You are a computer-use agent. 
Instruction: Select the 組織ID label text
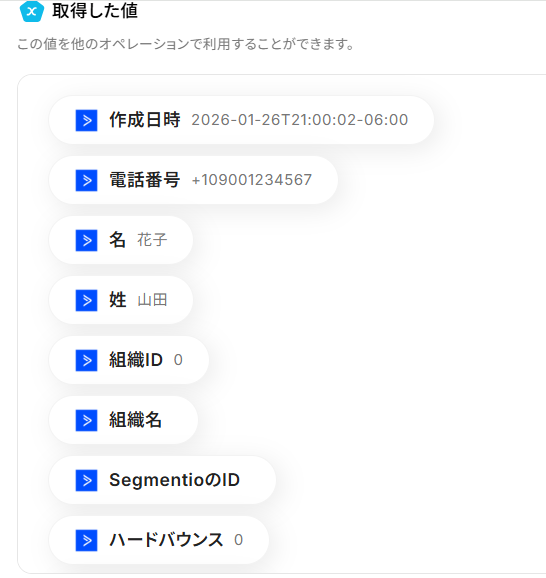(x=136, y=360)
